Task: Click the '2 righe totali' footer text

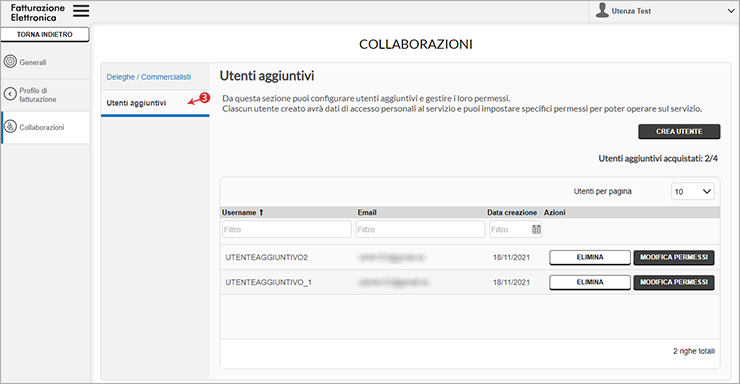Action: click(694, 351)
